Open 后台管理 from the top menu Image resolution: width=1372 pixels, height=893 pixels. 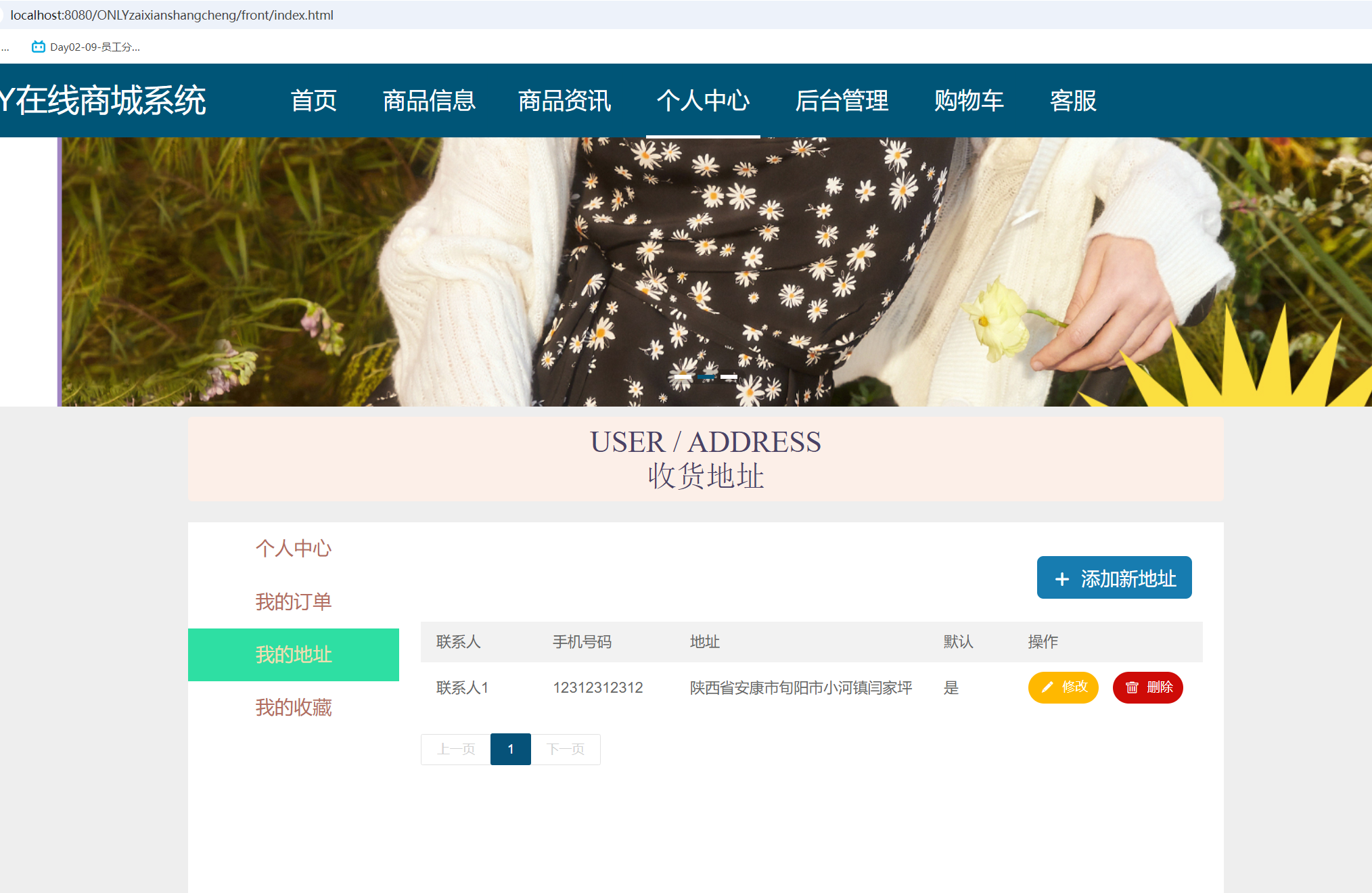coord(842,101)
